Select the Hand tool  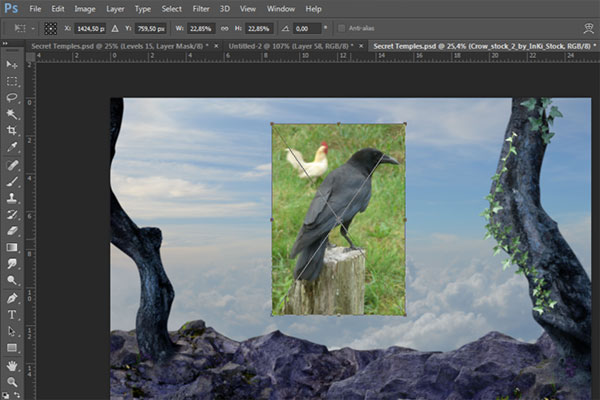tap(12, 364)
